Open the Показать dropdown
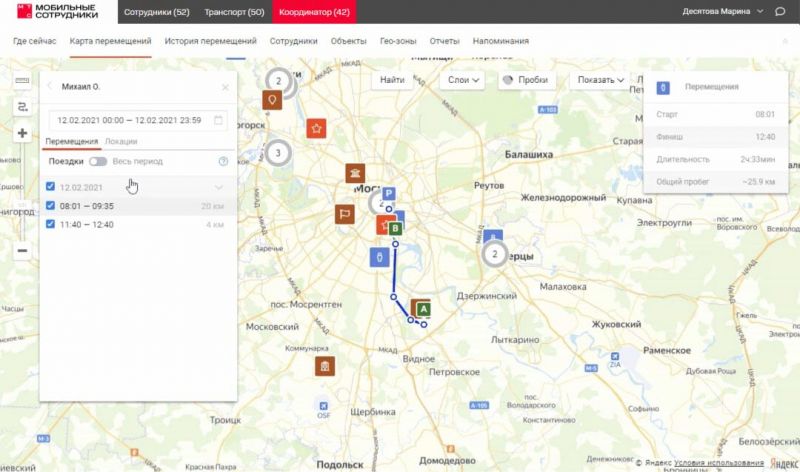Screen dimensions: 800x472 pos(600,80)
